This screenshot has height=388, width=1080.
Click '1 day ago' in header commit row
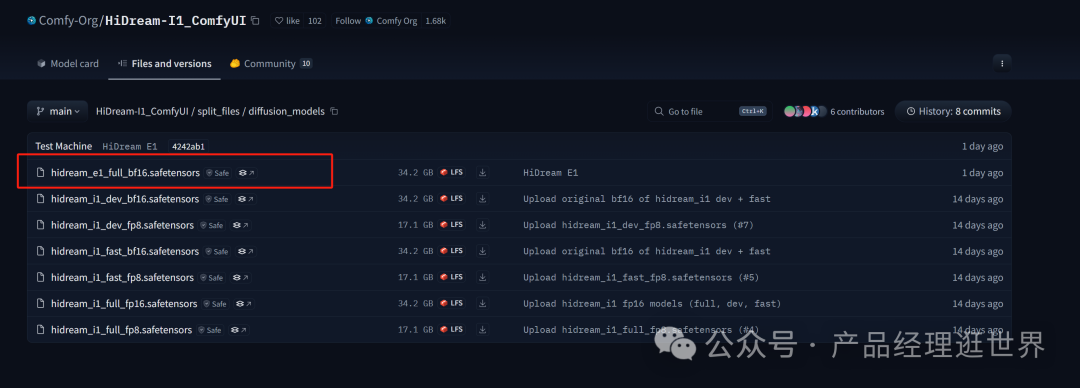click(x=982, y=147)
